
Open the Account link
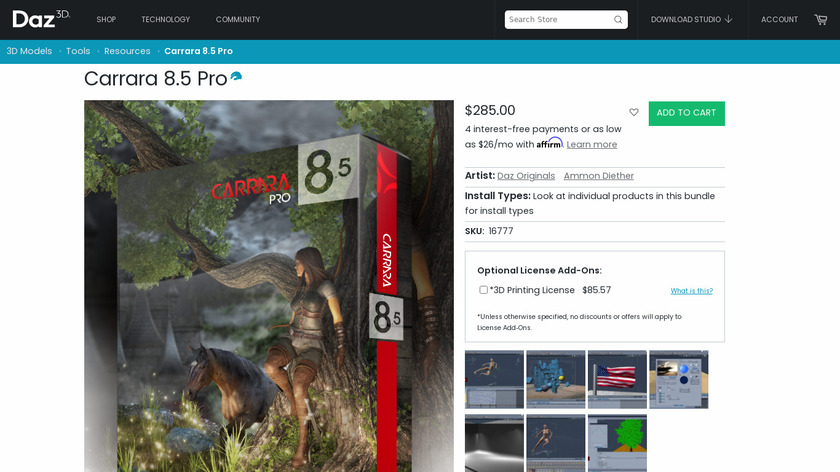point(779,19)
